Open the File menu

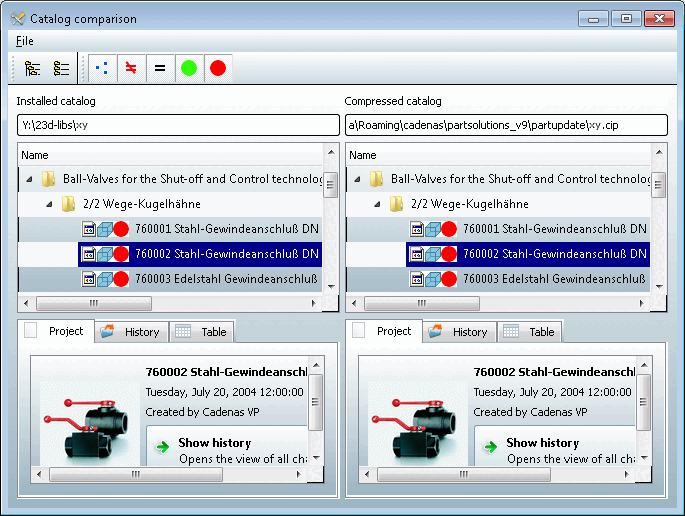point(24,41)
